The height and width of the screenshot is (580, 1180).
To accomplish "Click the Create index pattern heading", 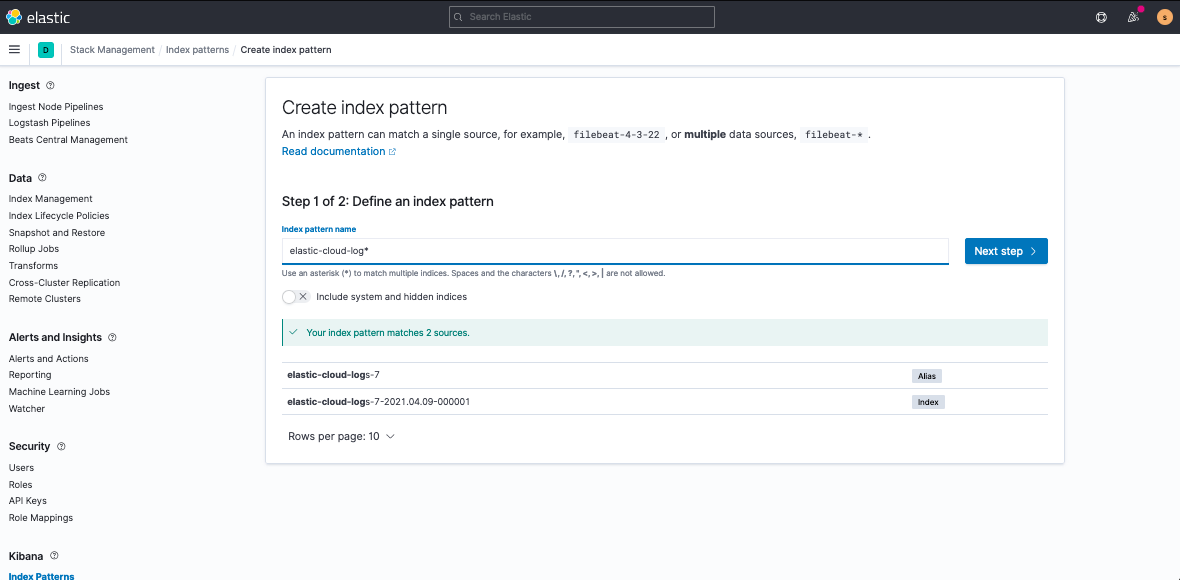I will click(x=365, y=108).
